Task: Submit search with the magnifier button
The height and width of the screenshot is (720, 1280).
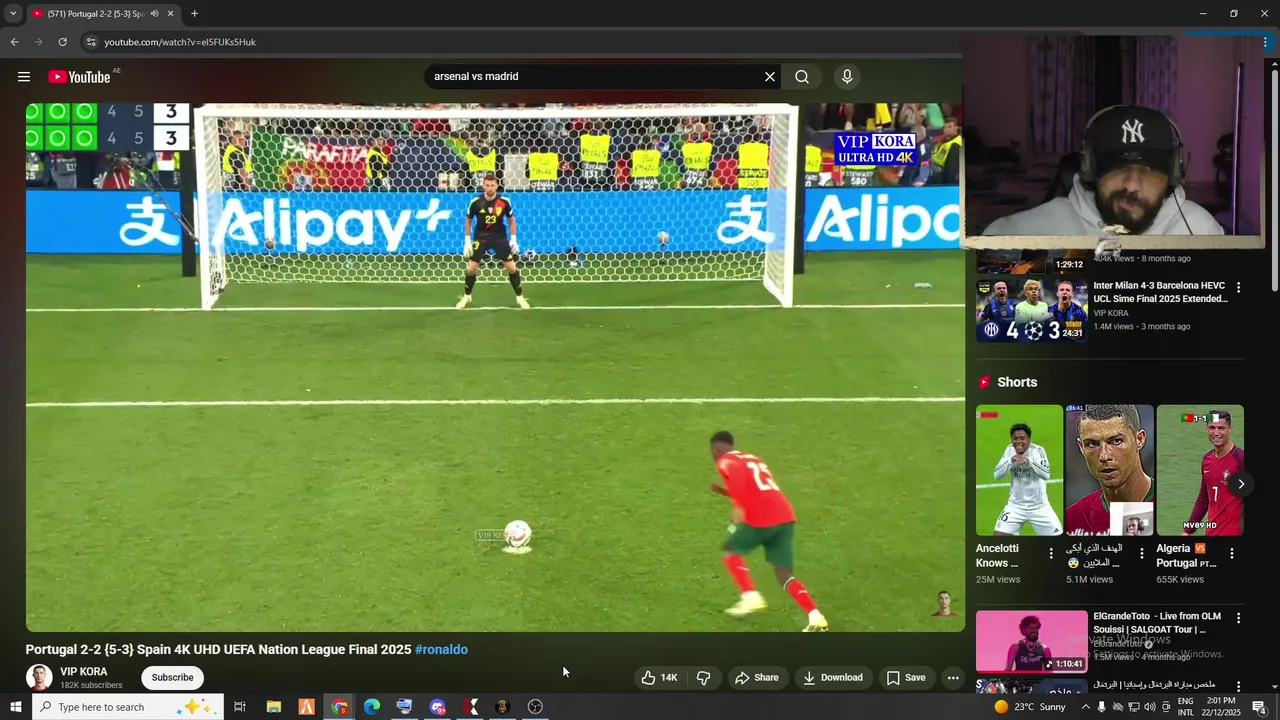Action: point(802,77)
